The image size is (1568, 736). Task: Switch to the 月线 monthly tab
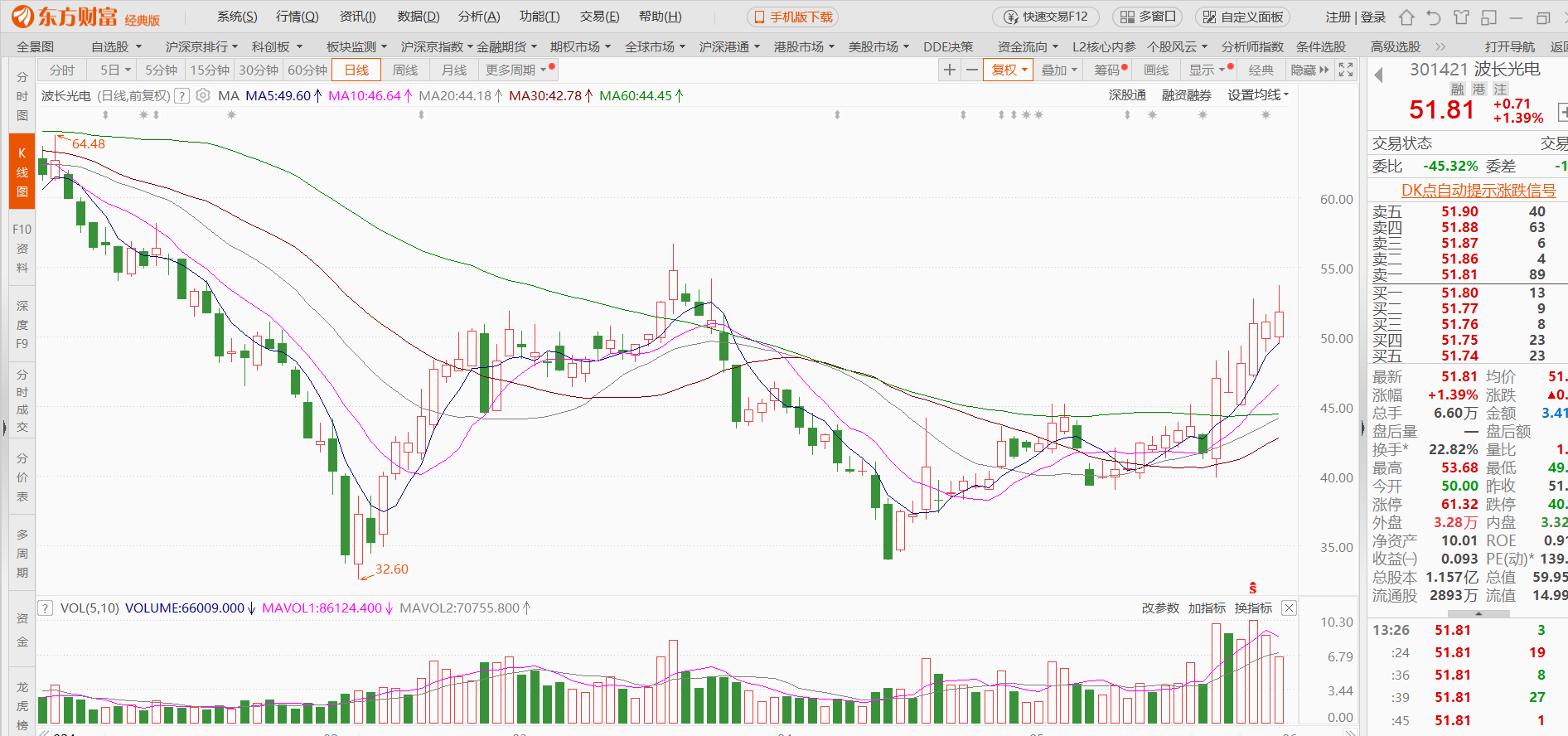[453, 70]
